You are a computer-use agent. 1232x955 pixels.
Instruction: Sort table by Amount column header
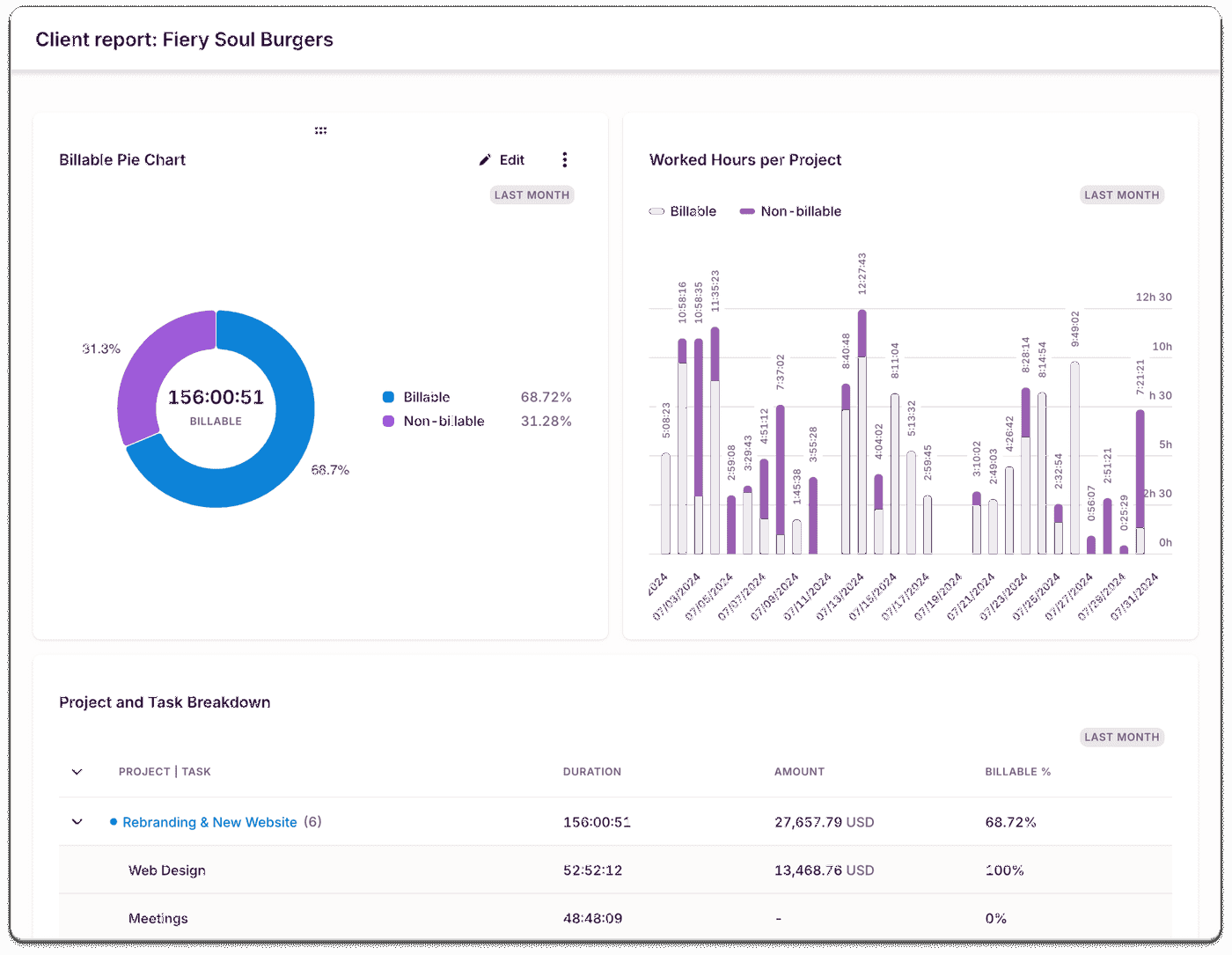point(799,772)
